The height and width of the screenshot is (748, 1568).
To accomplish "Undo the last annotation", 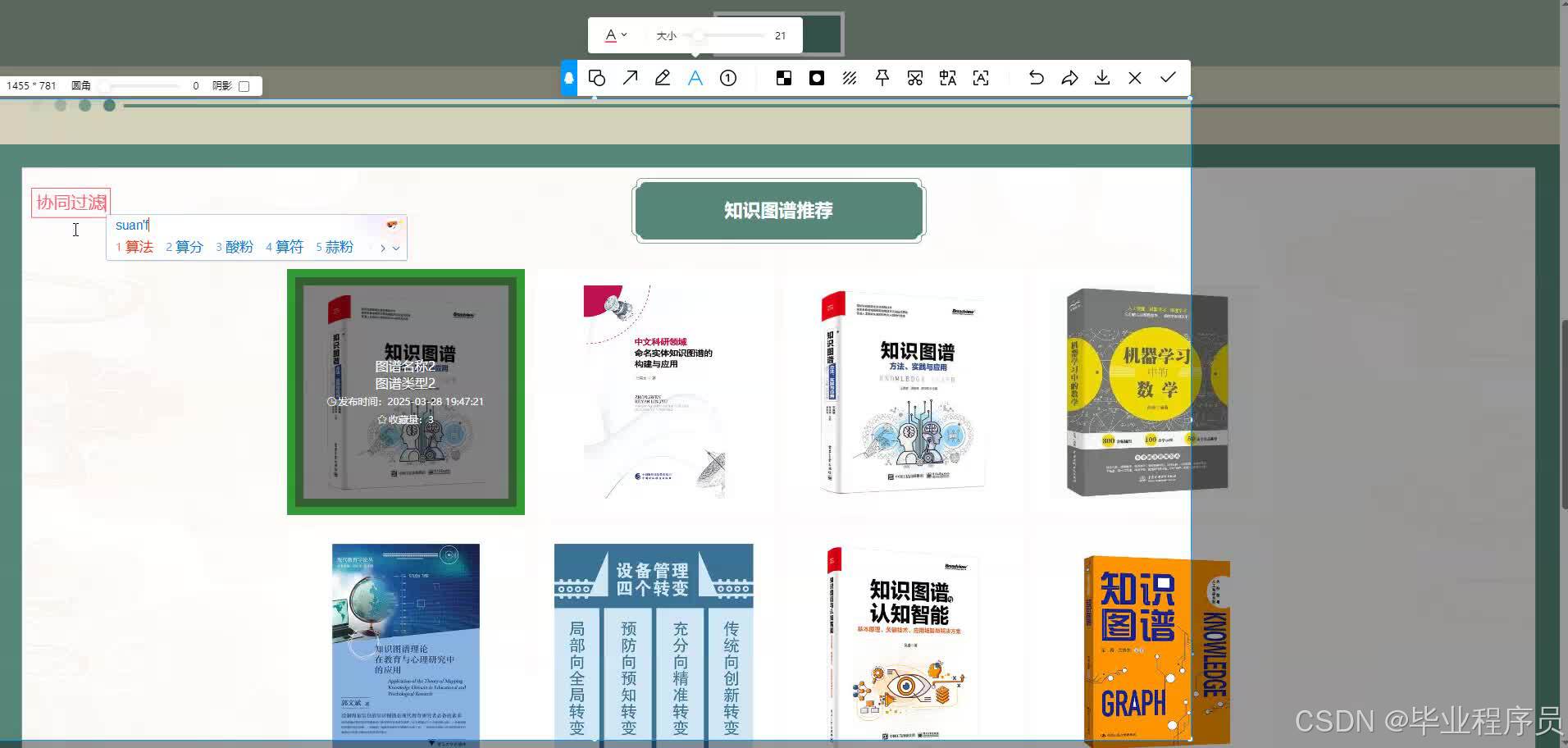I will coord(1037,78).
